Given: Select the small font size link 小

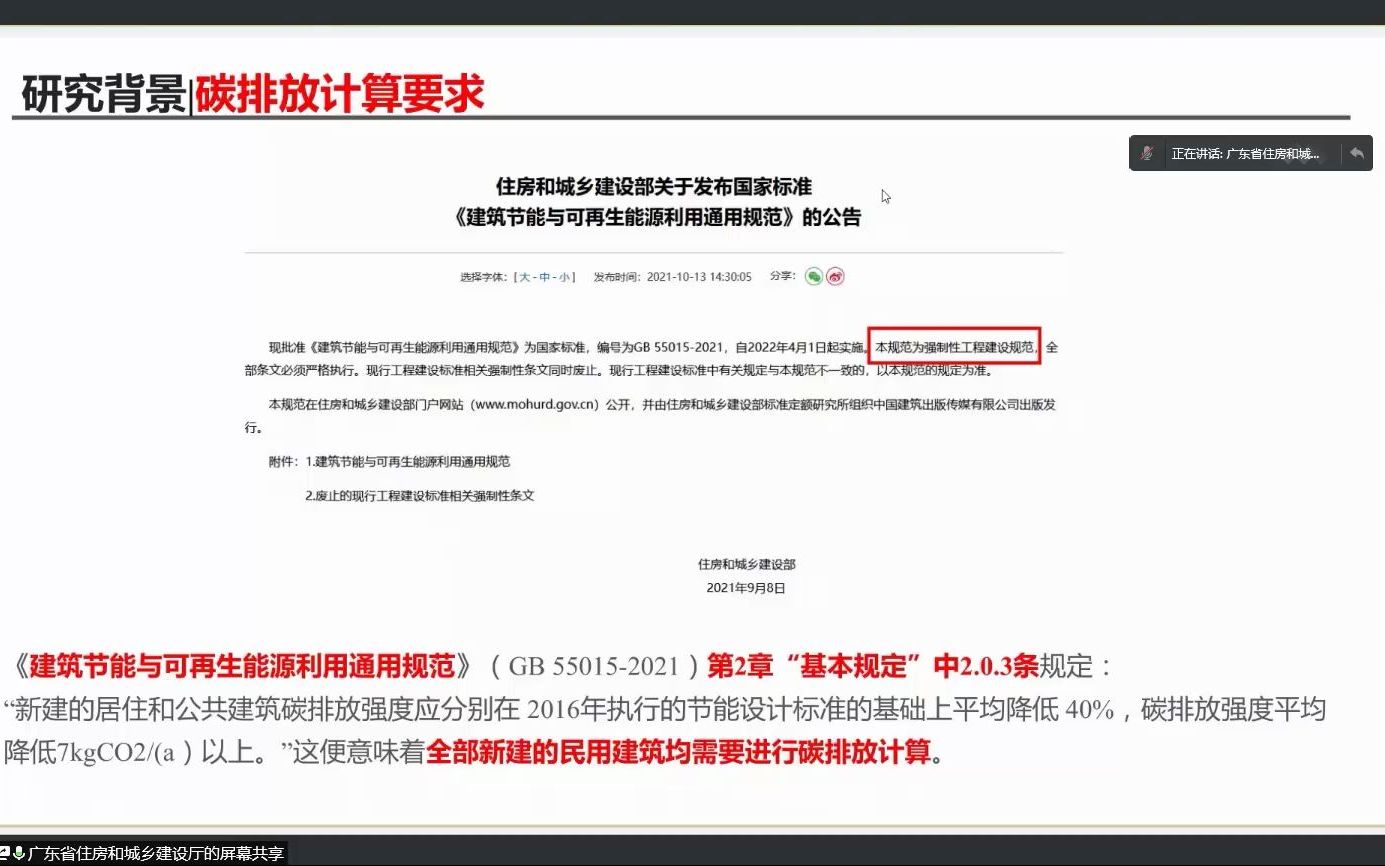Looking at the screenshot, I should (x=565, y=277).
